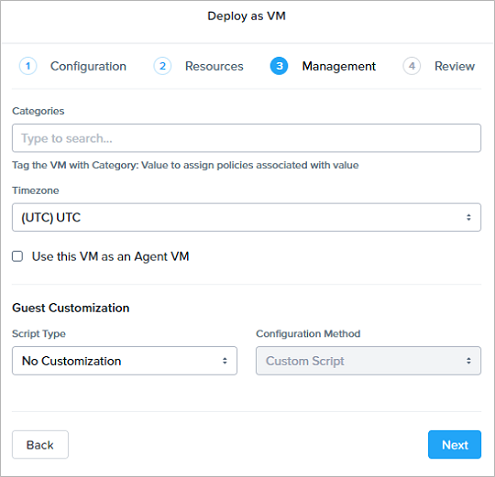Viewport: 495px width, 477px height.
Task: Click the Next button
Action: (x=454, y=445)
